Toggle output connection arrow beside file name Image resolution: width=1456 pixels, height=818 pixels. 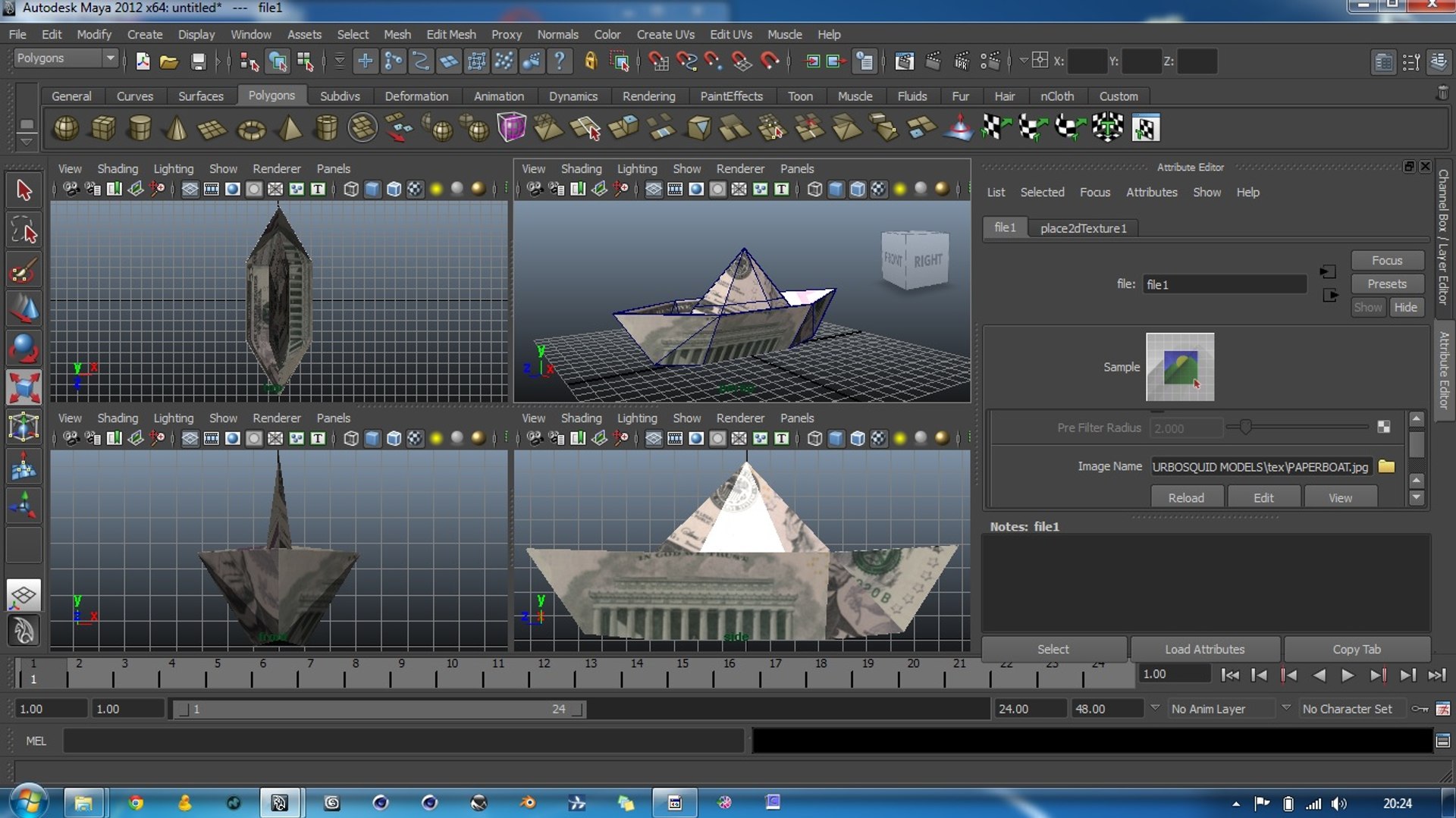point(1329,295)
